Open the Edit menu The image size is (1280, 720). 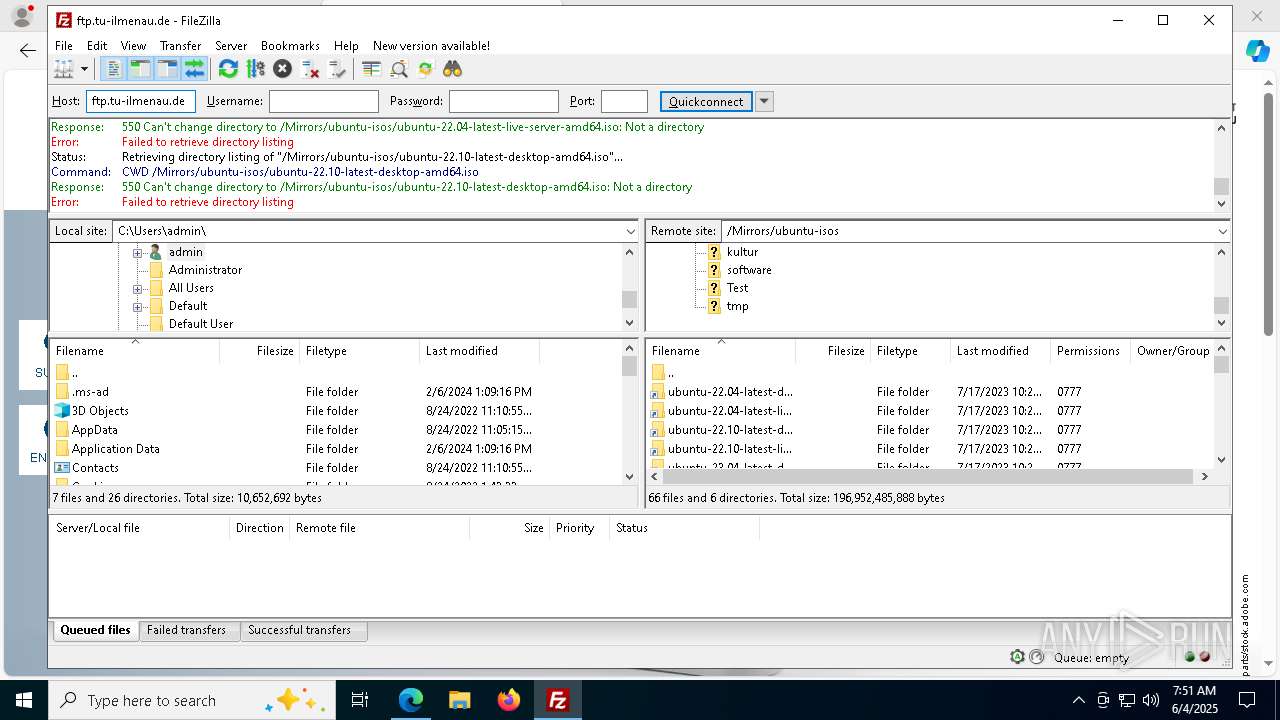coord(97,46)
